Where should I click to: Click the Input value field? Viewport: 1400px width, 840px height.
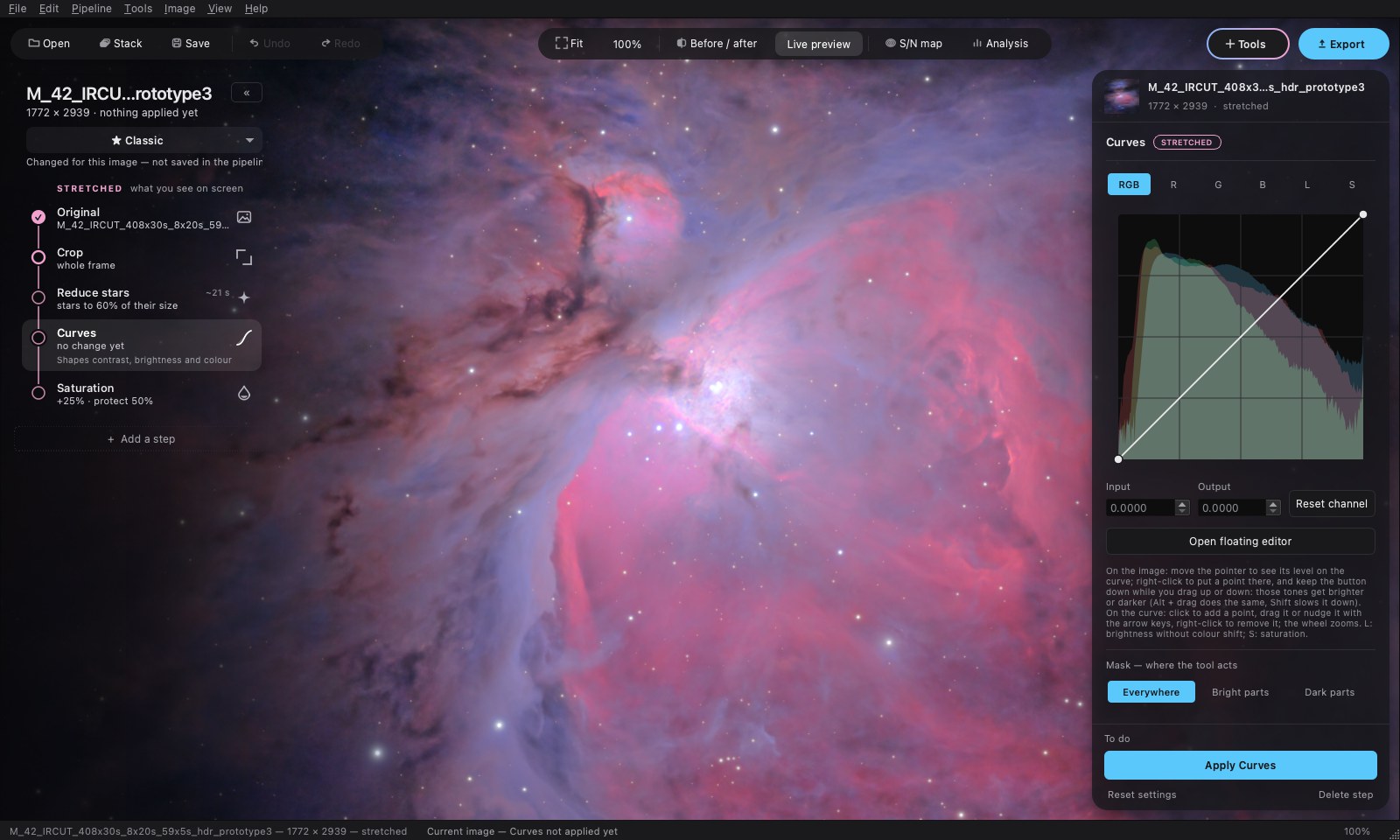click(x=1140, y=507)
